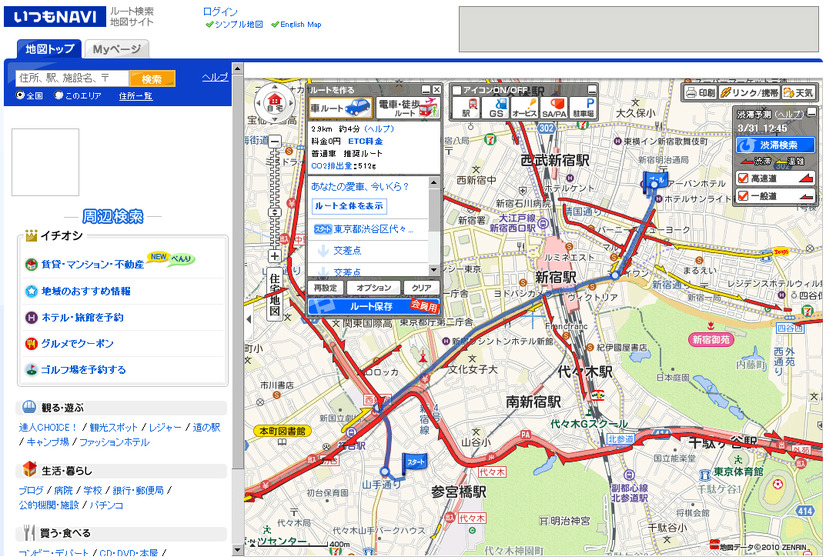Collapse the left sidebar with arrow handle
The height and width of the screenshot is (560, 826).
click(249, 319)
